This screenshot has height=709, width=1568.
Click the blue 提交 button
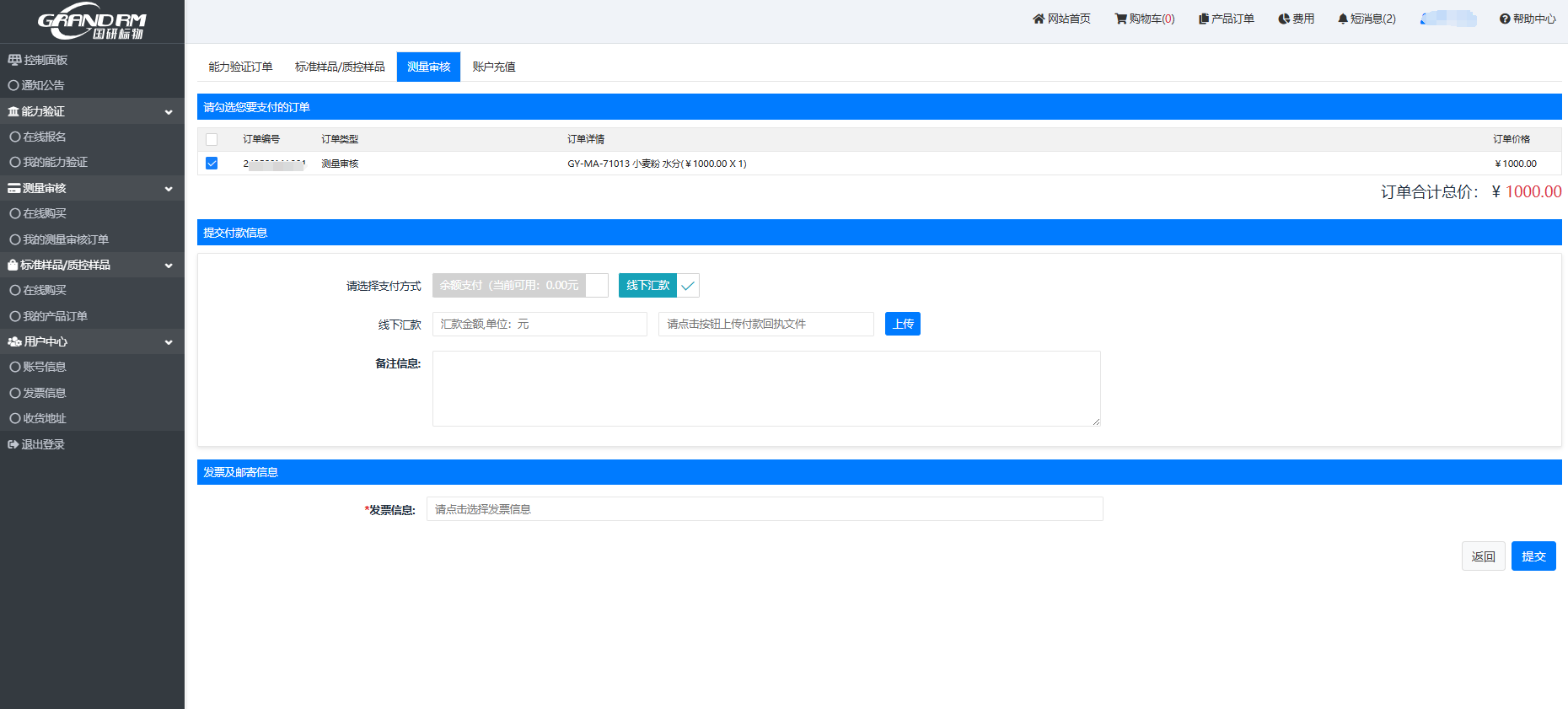(1533, 556)
